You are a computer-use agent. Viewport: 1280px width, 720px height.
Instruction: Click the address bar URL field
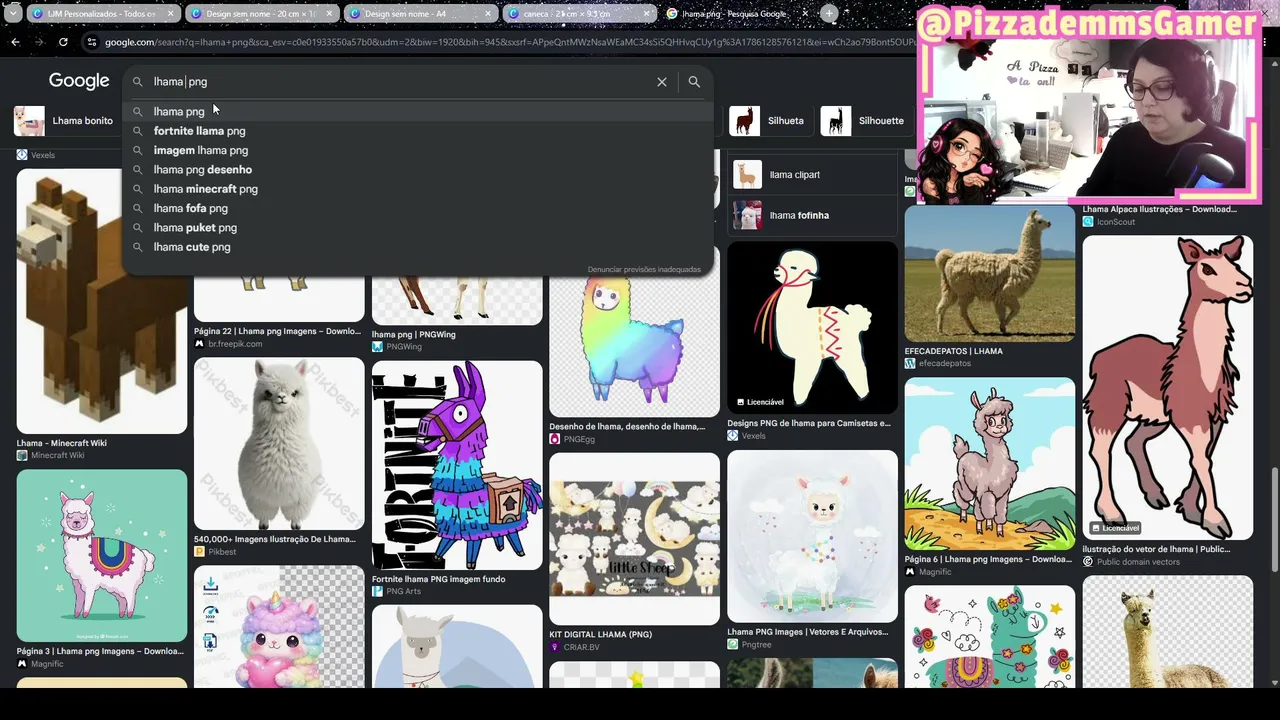pos(510,42)
